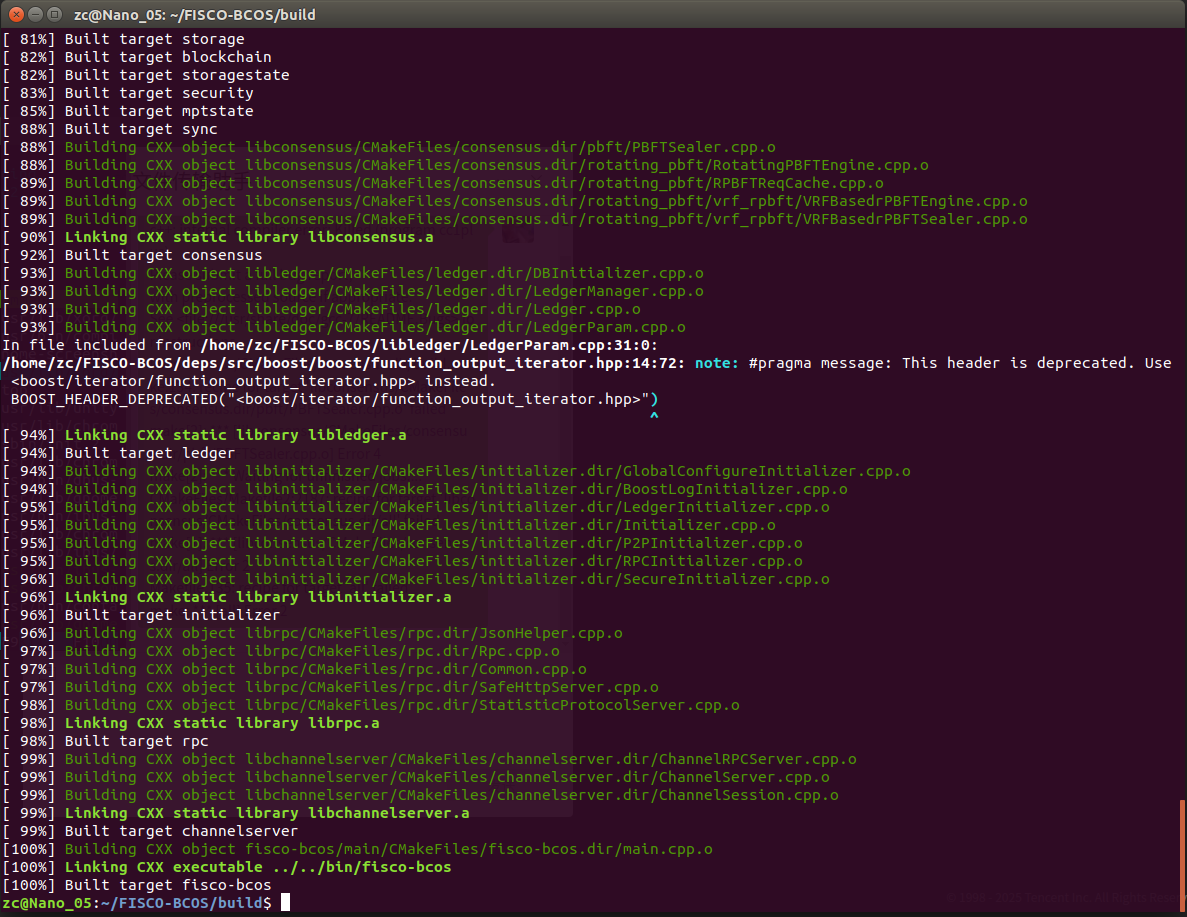Click the fisco-bcos.dir/main.cpp.o build line
This screenshot has width=1187, height=917.
coord(357,850)
